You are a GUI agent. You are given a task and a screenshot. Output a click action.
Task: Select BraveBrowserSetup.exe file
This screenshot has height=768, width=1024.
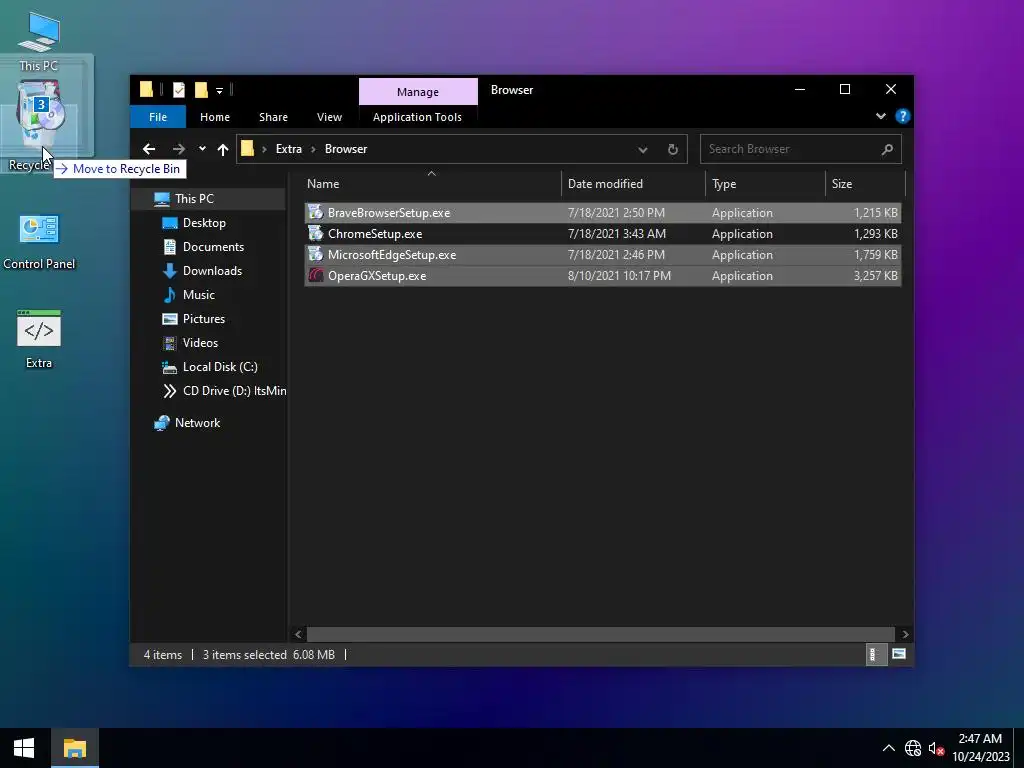602,213
